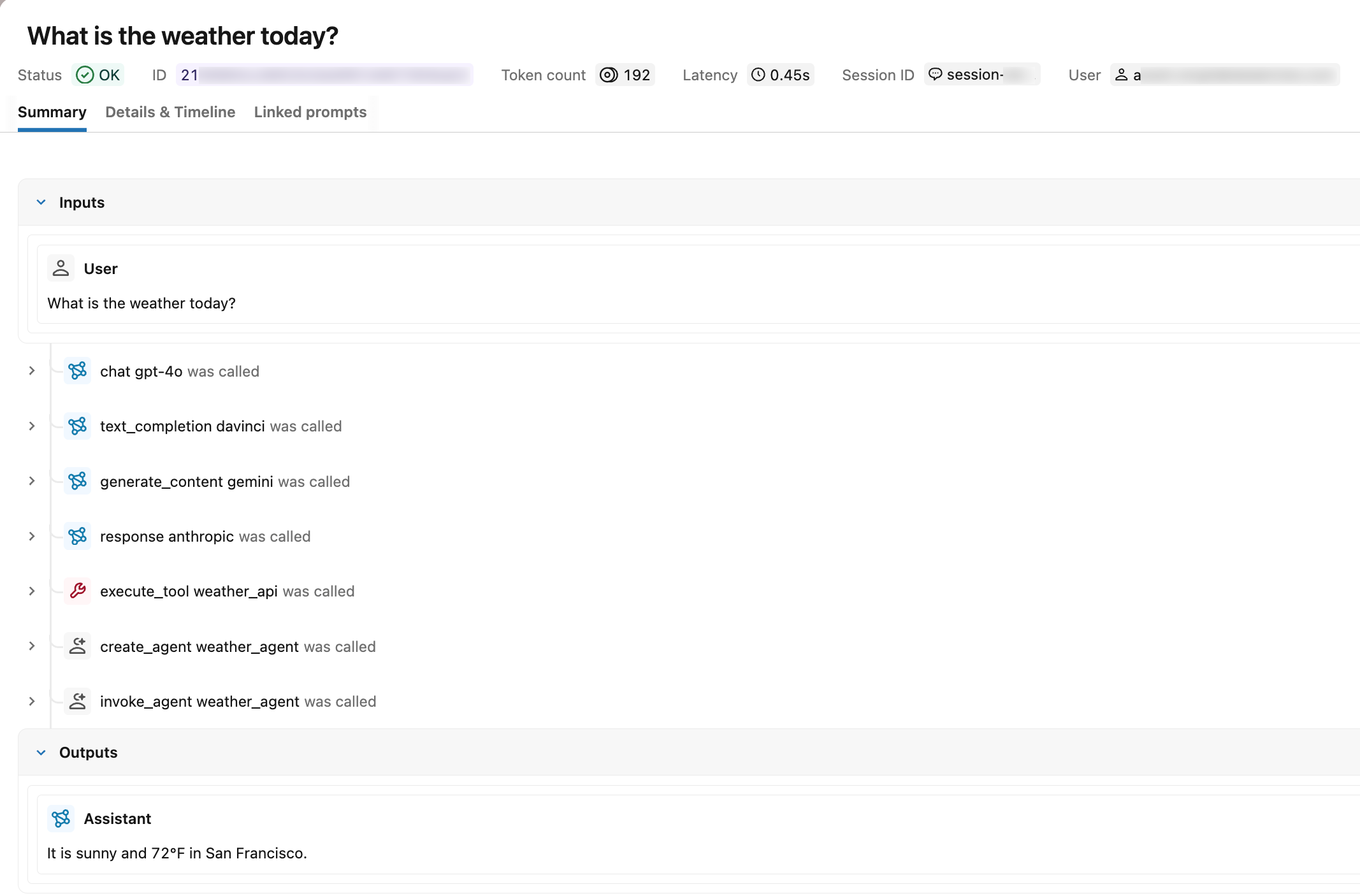Image resolution: width=1360 pixels, height=896 pixels.
Task: Click the eye icon next to Token count
Action: click(607, 75)
